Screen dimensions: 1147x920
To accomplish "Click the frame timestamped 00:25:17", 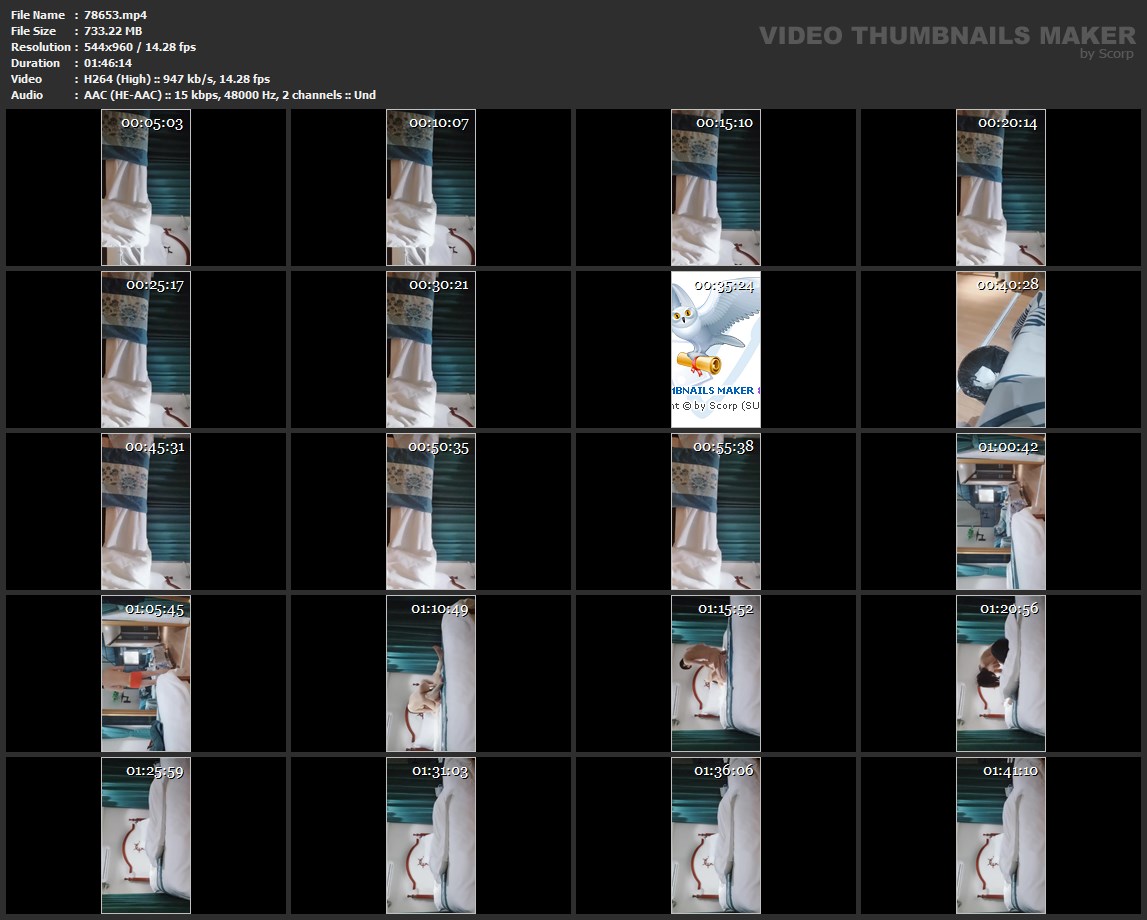I will (x=146, y=350).
